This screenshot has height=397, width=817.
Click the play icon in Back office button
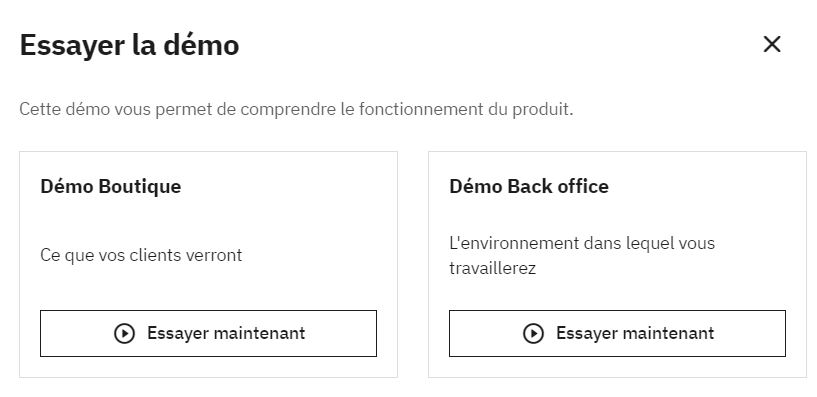tap(534, 333)
